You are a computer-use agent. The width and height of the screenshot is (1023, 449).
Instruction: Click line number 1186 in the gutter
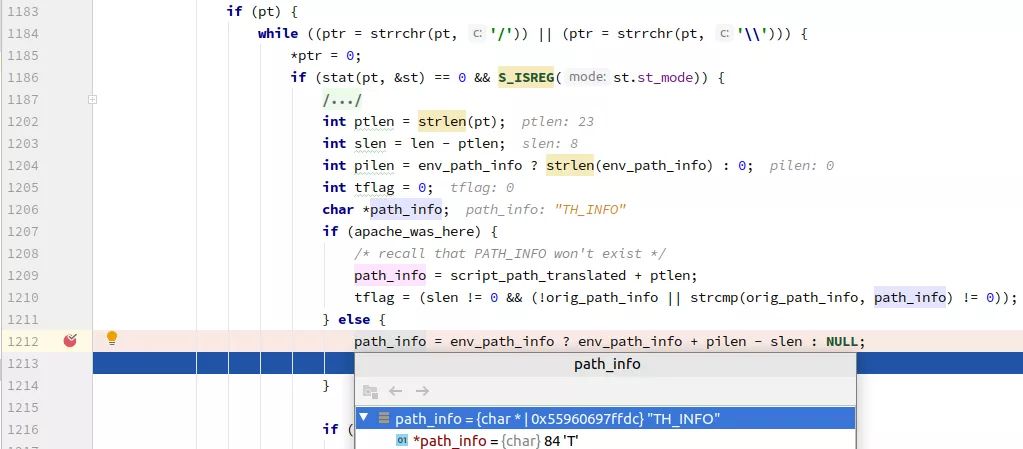(23, 78)
